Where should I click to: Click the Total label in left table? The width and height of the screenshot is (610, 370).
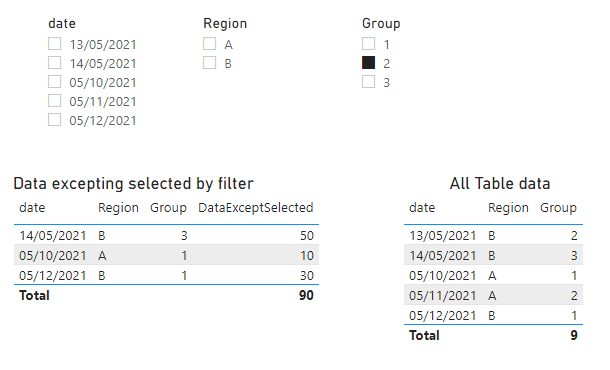pos(34,296)
